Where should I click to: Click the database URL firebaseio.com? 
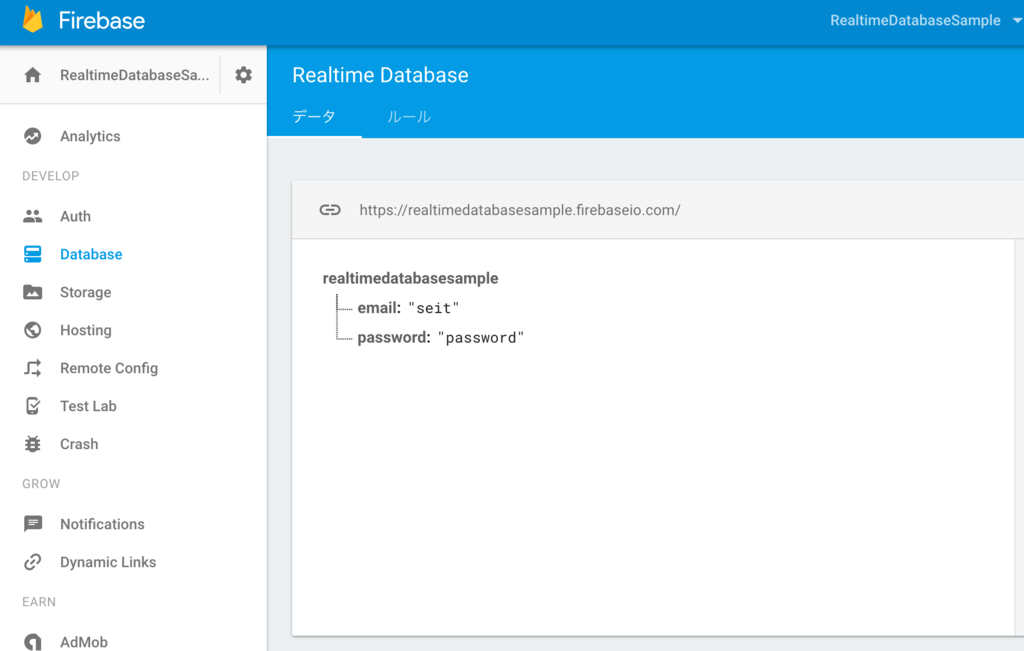[x=520, y=210]
